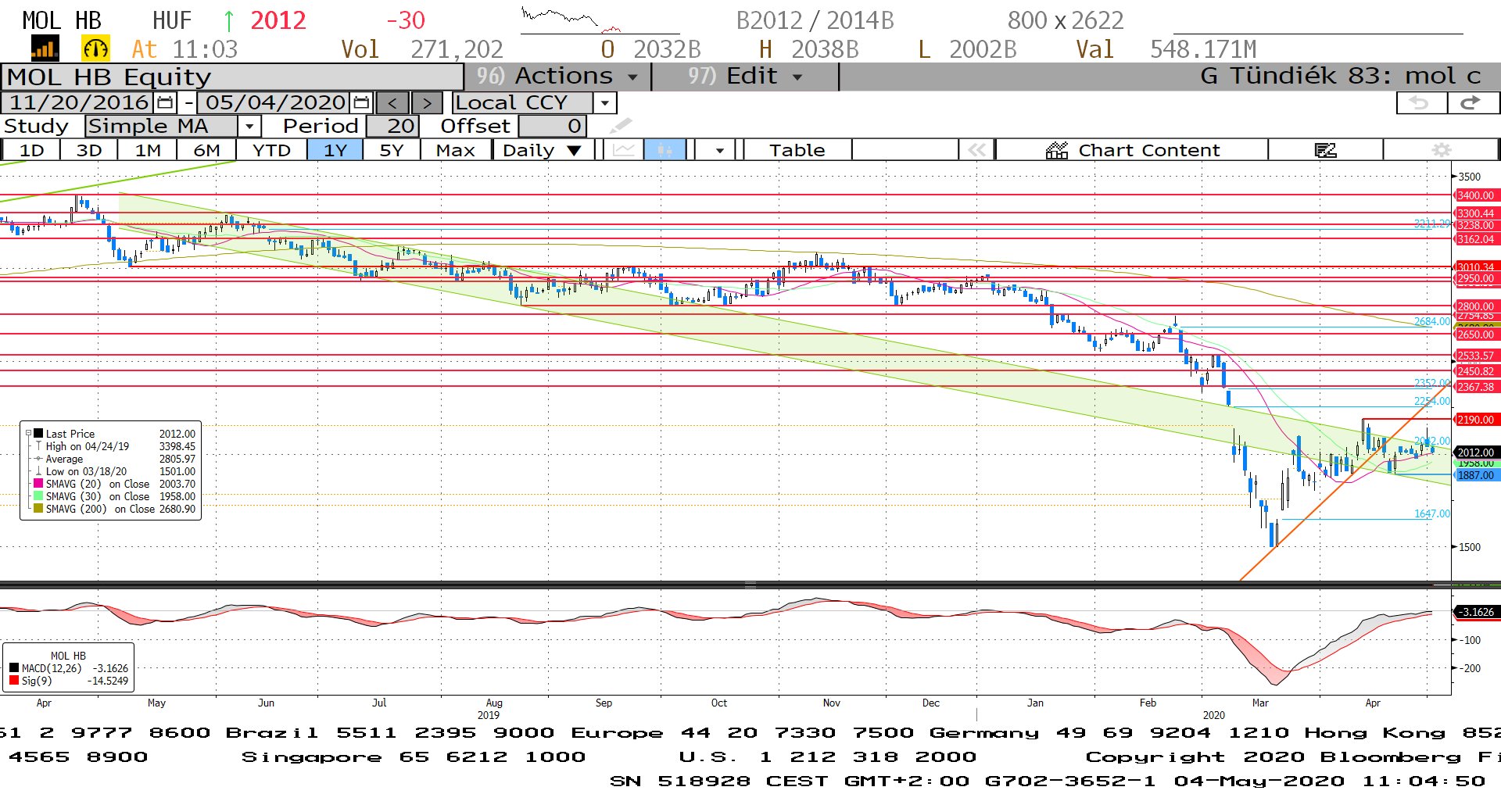Click the Offset field showing 0
The image size is (1501, 812).
(x=552, y=126)
